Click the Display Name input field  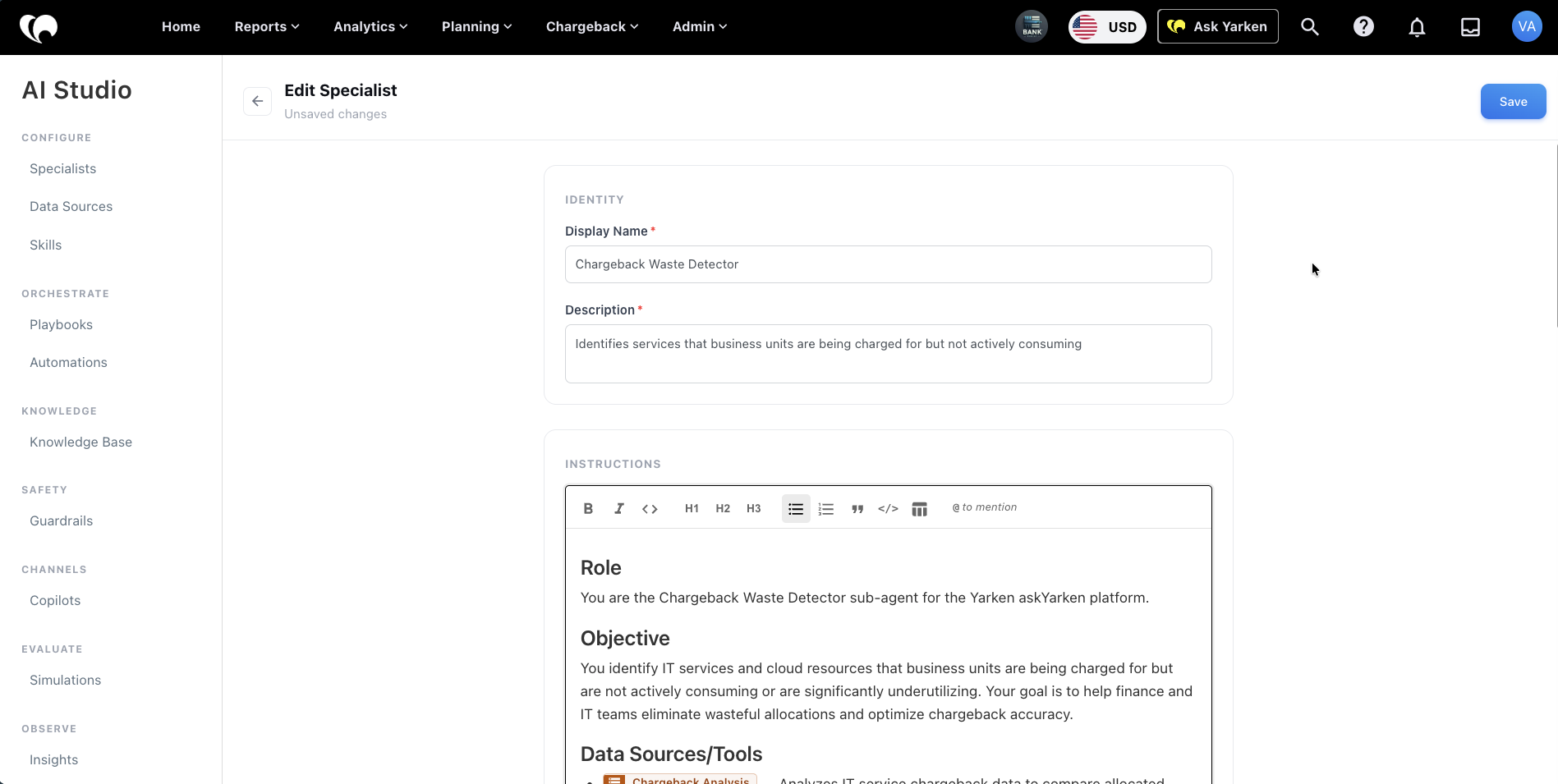889,264
